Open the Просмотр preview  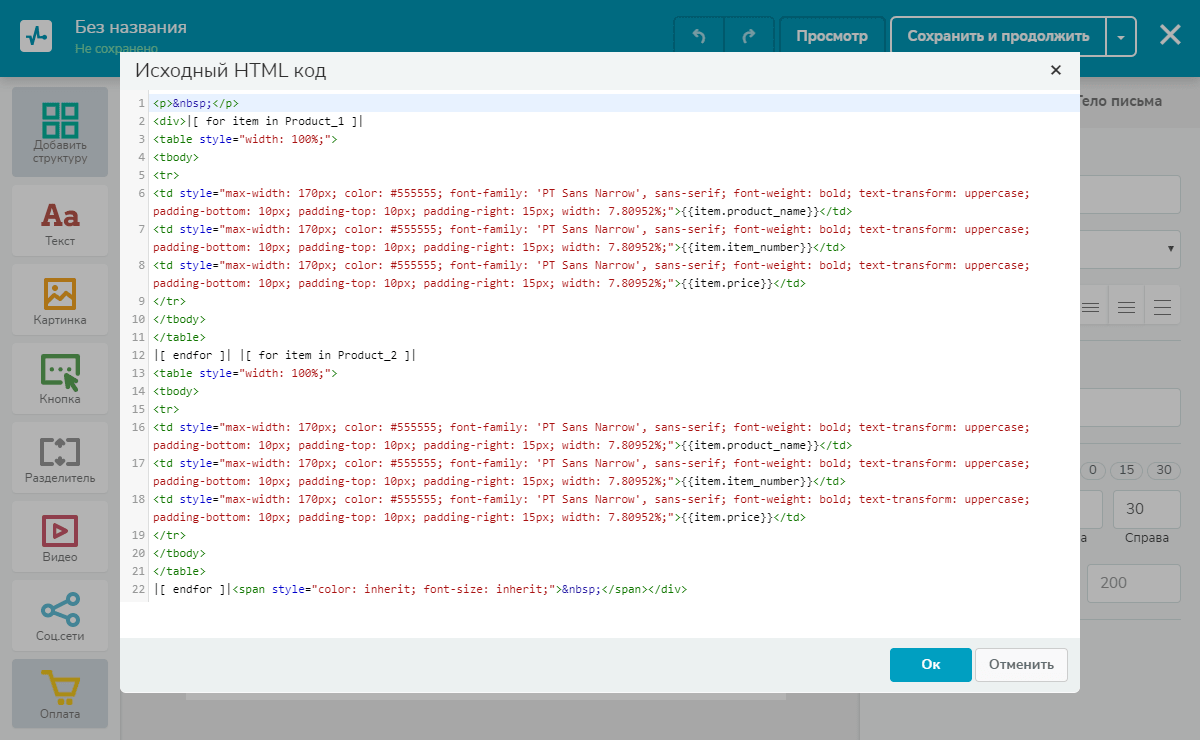point(832,36)
